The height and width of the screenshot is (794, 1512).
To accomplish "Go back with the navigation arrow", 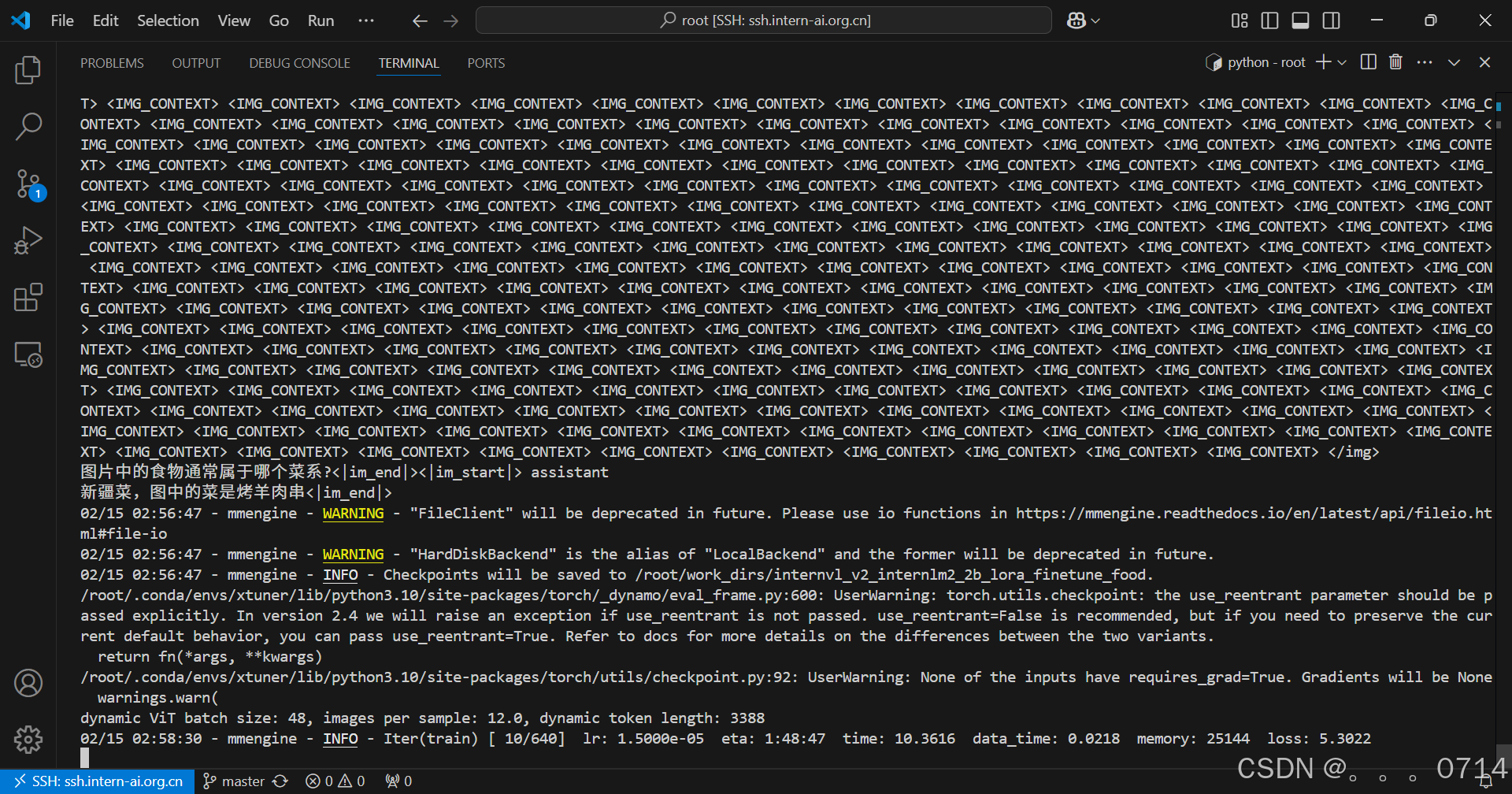I will point(420,20).
